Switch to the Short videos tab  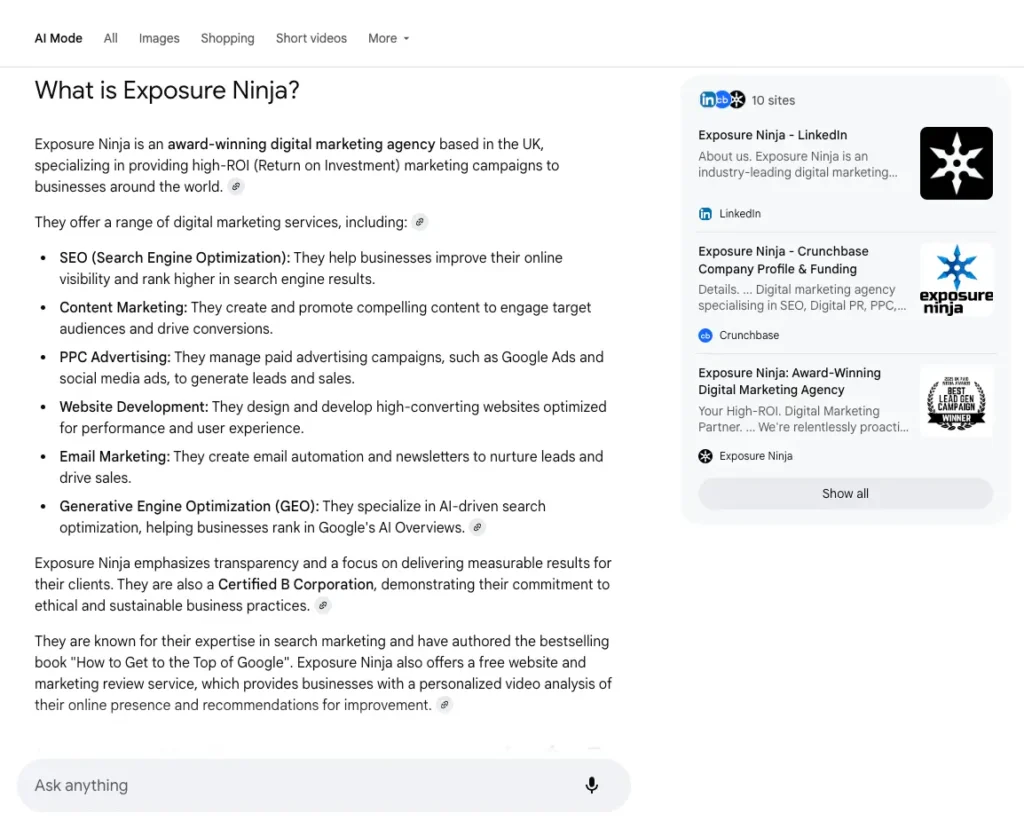click(x=311, y=39)
